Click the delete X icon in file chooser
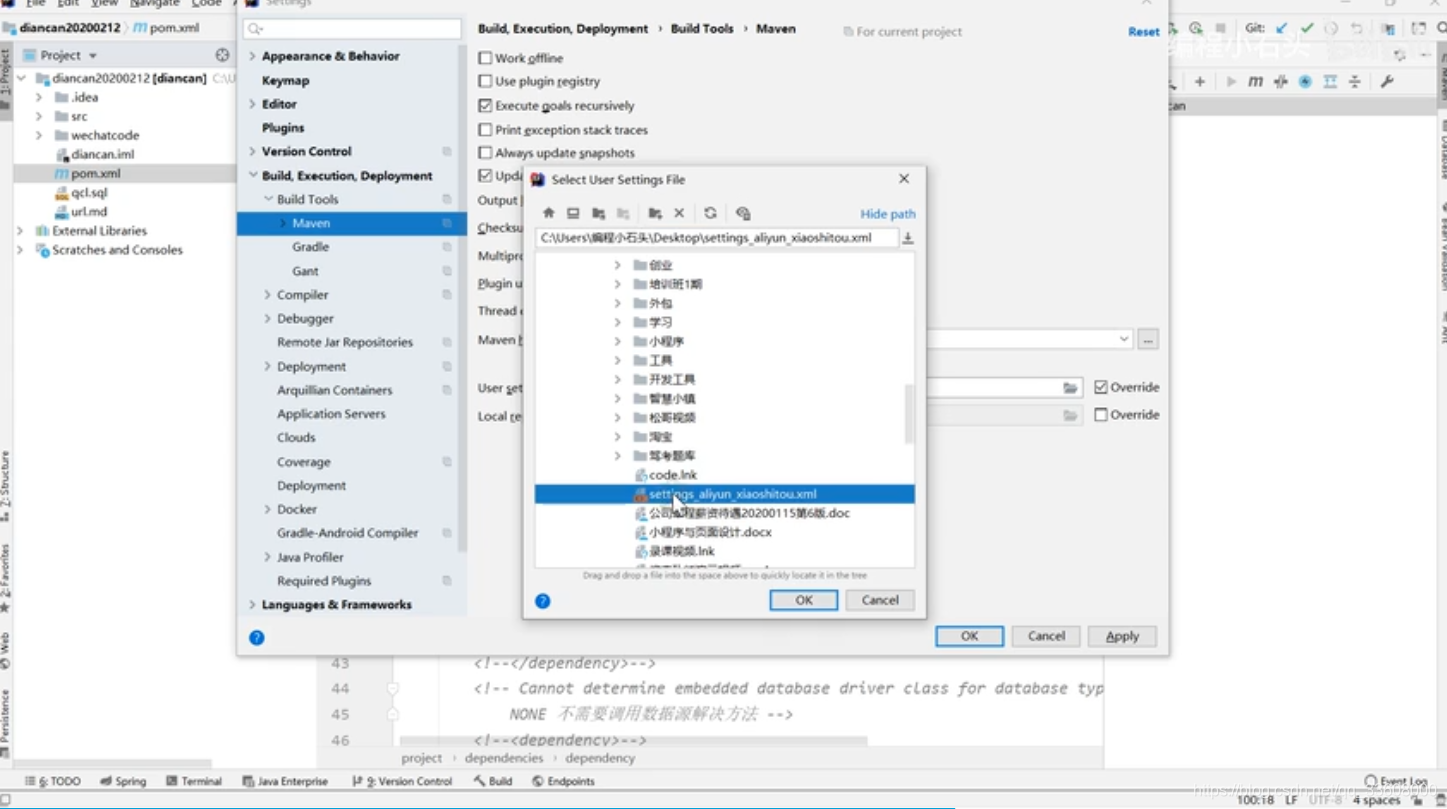Viewport: 1447px width, 809px height. (x=679, y=213)
